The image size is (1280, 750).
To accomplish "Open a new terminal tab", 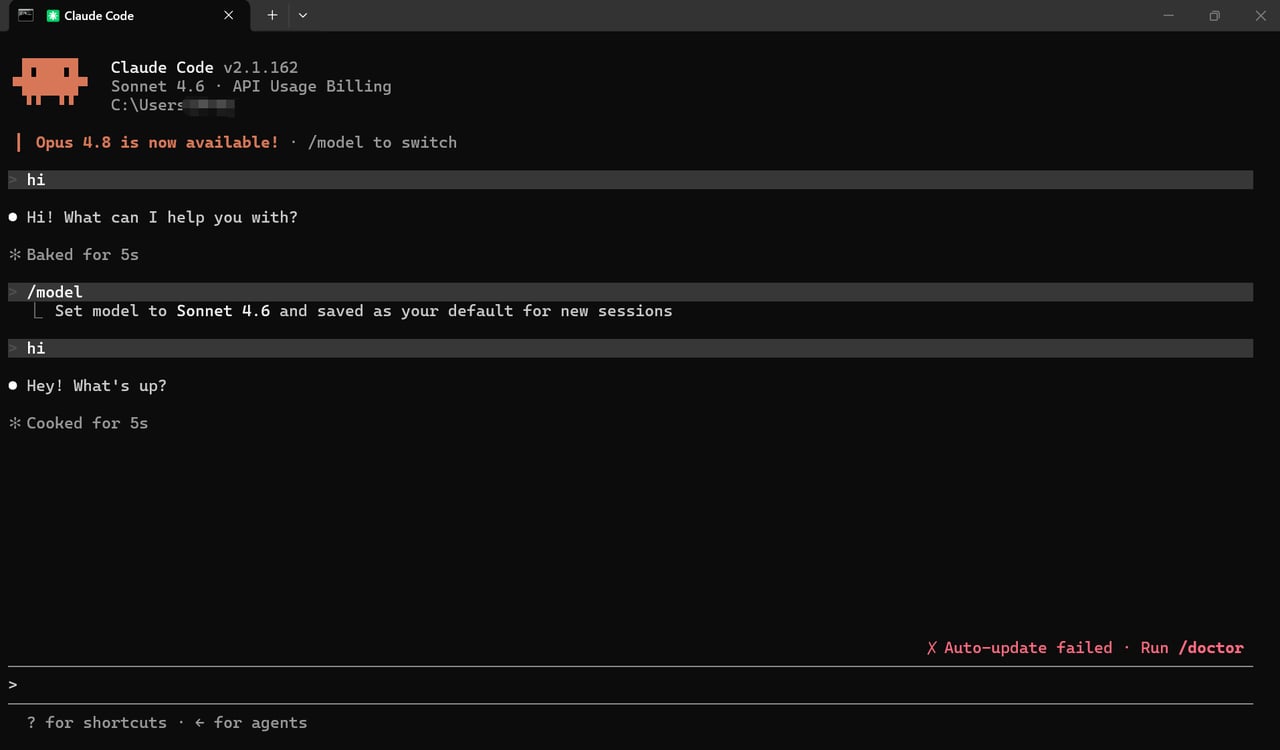I will [x=272, y=16].
